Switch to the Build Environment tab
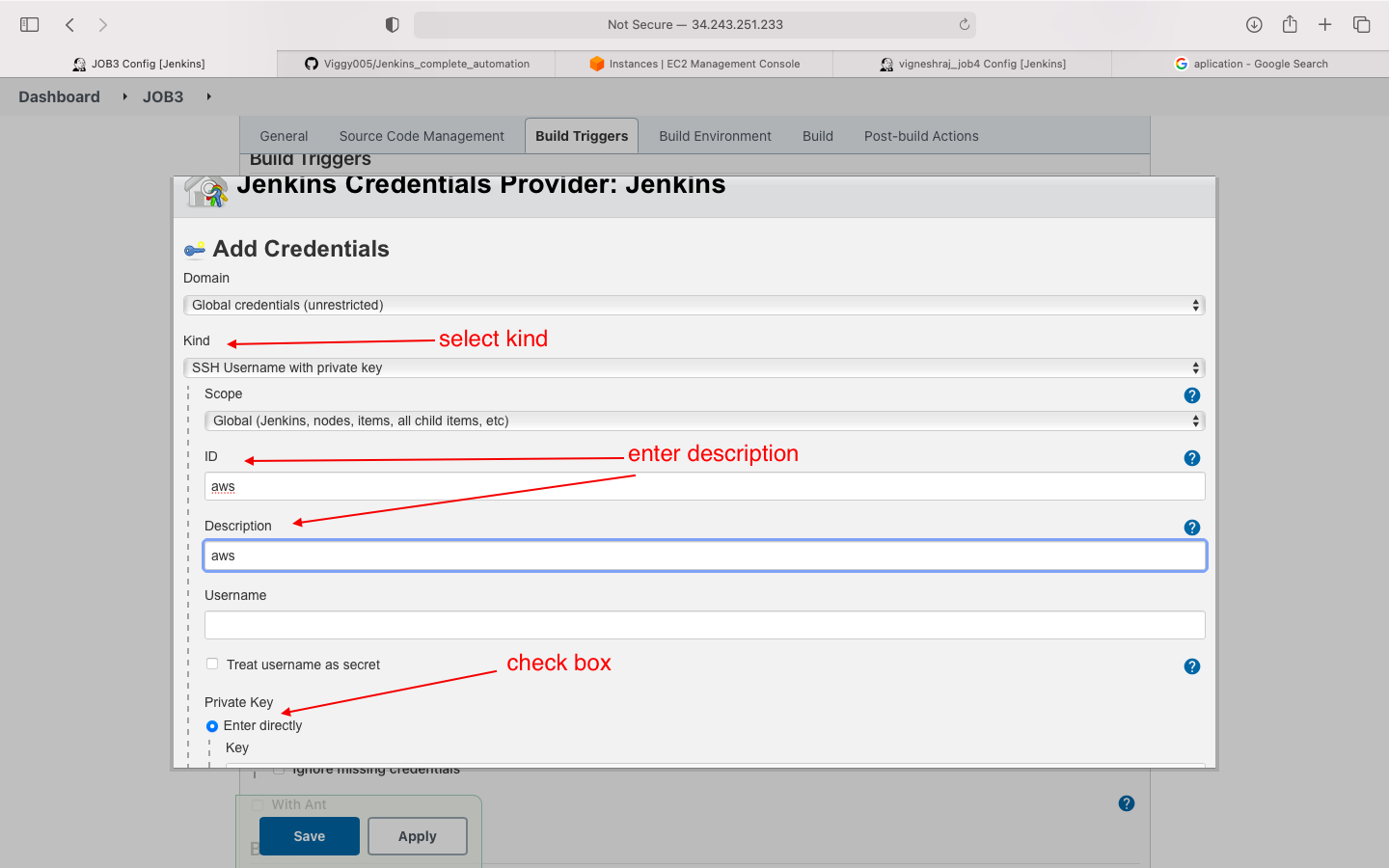Viewport: 1389px width, 868px height. [715, 136]
